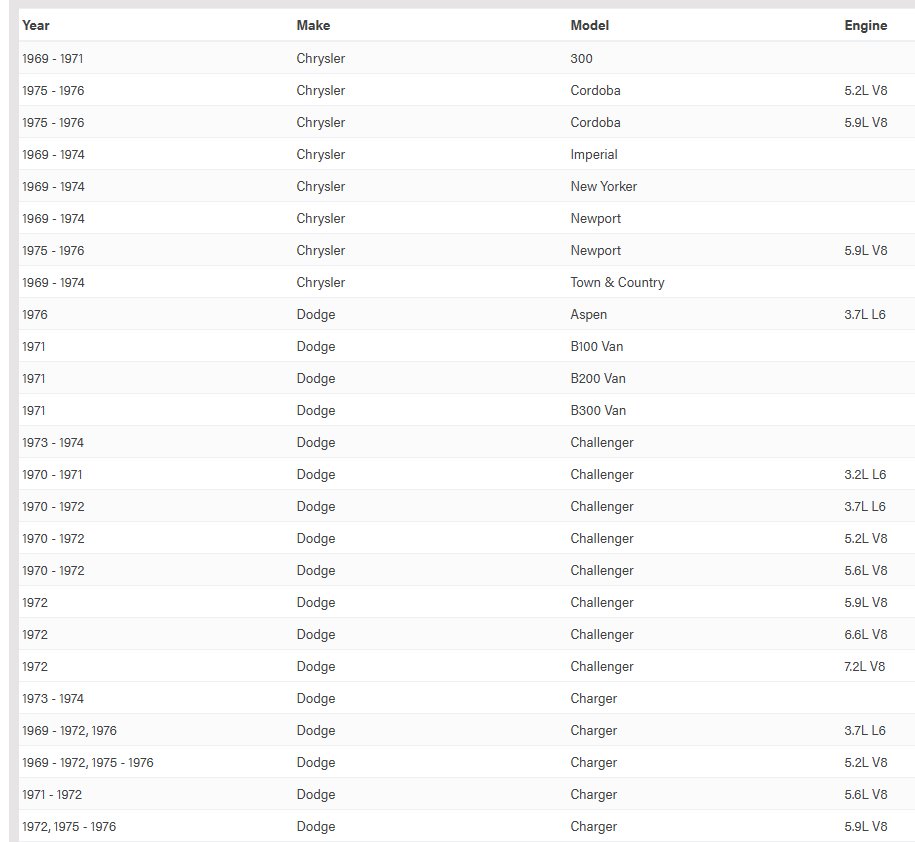Screen dimensions: 915x842
Task: Select the Chrysler 300 row
Action: [x=467, y=58]
